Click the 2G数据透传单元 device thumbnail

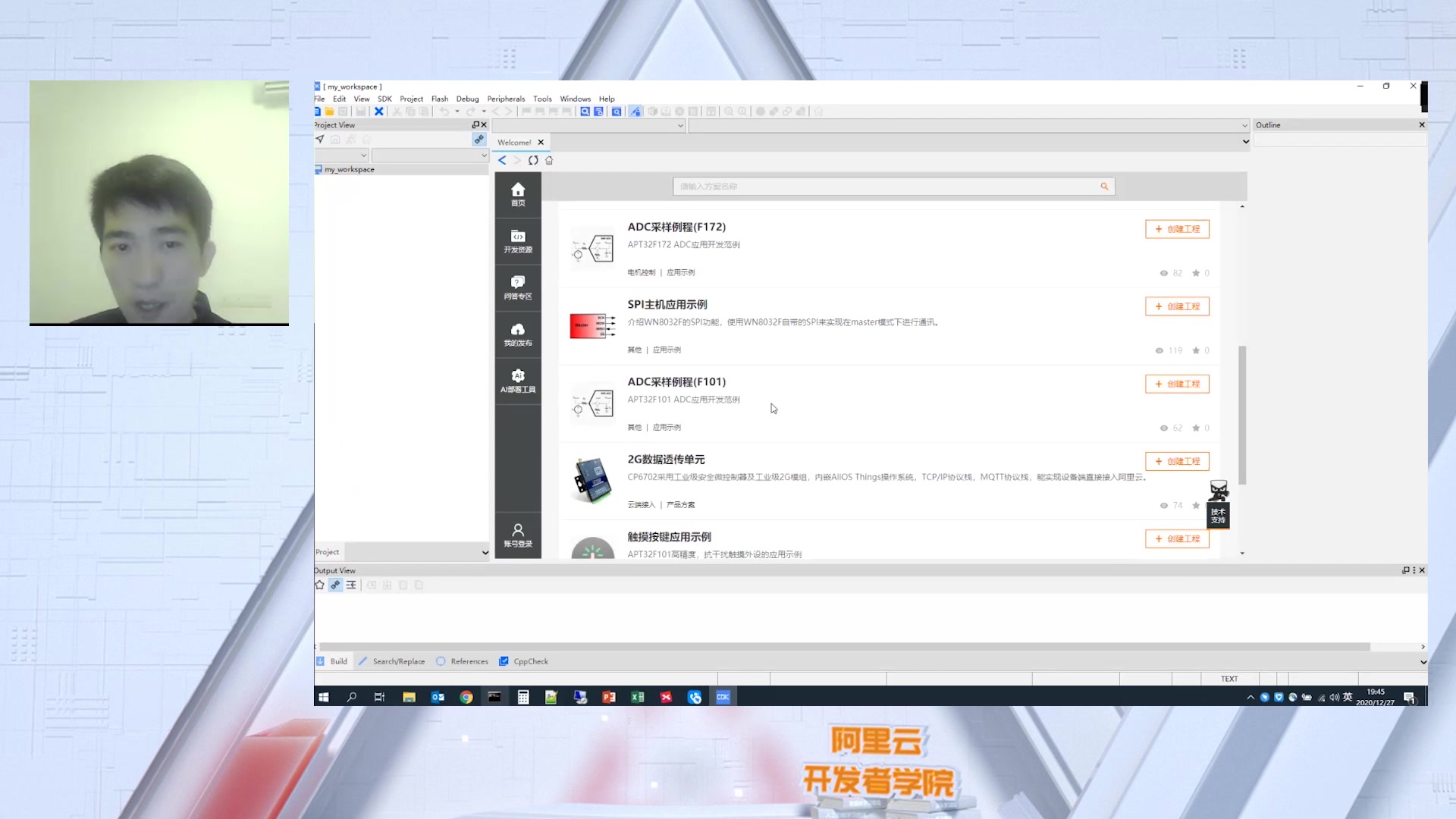coord(593,481)
